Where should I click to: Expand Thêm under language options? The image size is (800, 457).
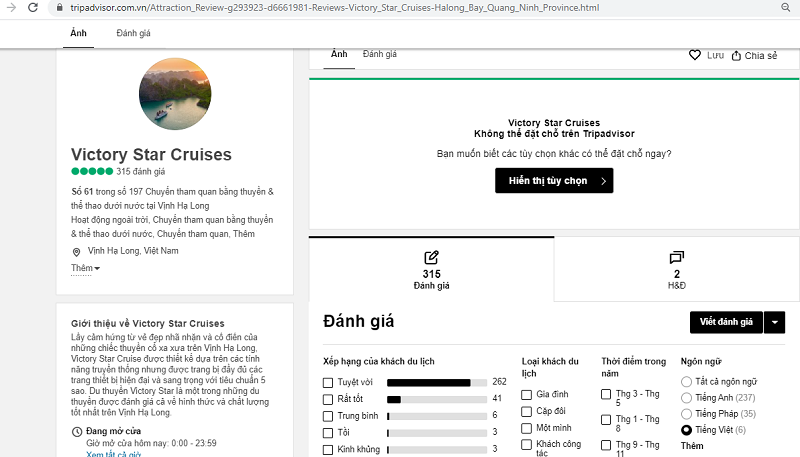(x=692, y=446)
